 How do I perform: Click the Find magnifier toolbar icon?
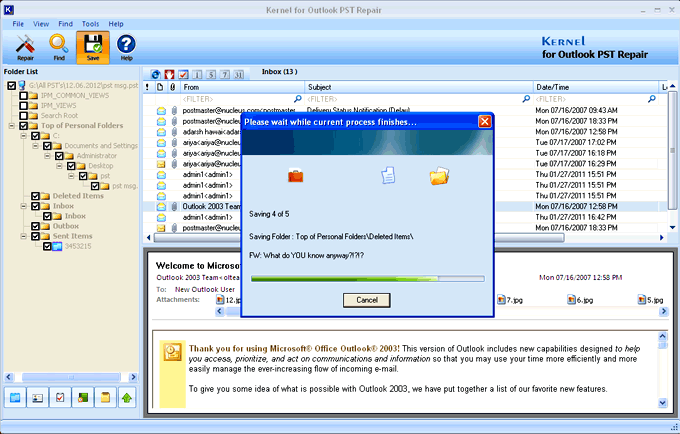point(59,47)
